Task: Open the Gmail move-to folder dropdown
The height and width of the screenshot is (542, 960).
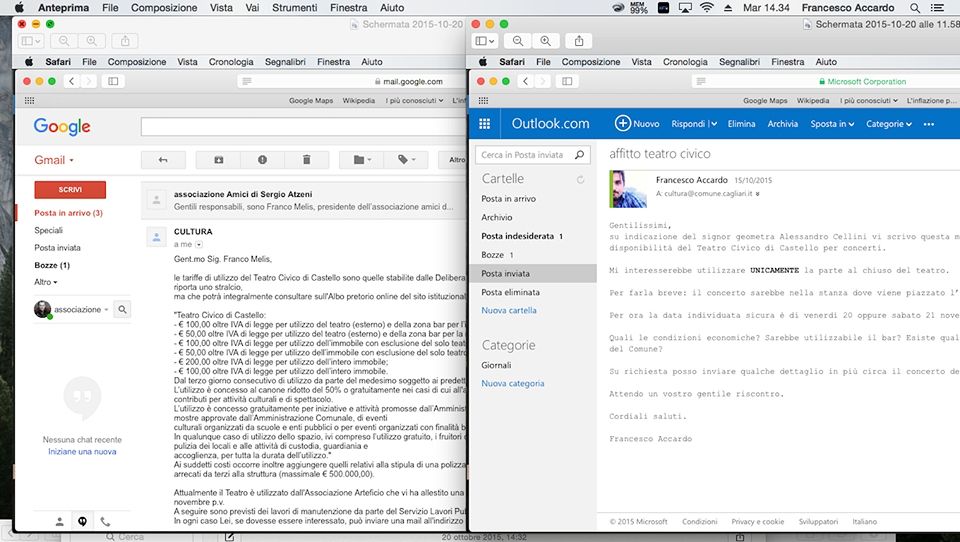Action: point(360,159)
